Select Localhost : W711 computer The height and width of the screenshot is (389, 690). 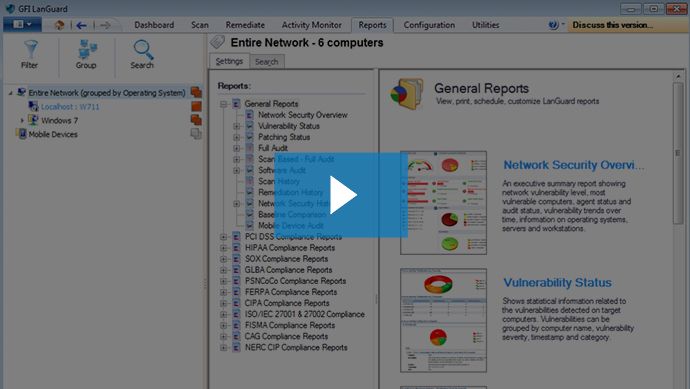coord(70,106)
